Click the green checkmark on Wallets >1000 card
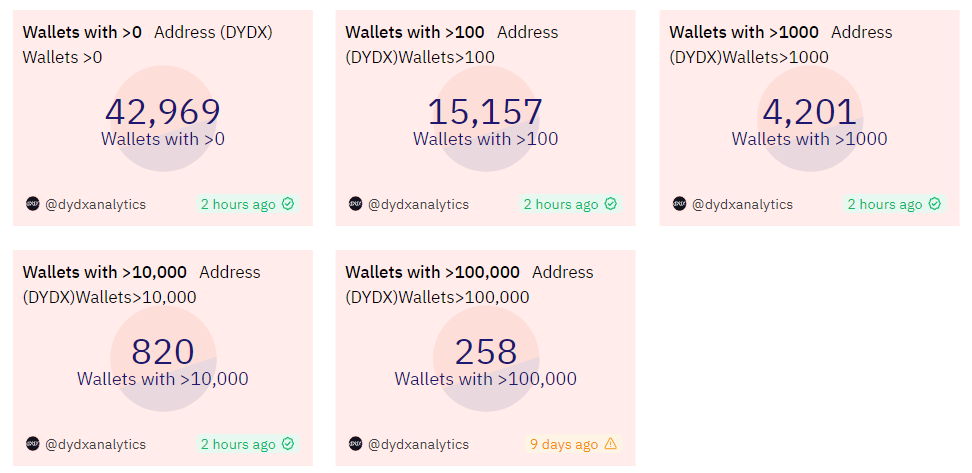 click(x=935, y=204)
